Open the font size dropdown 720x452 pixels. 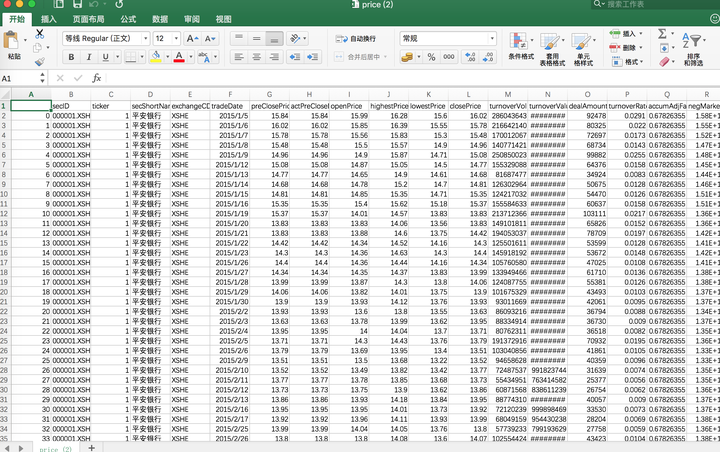pyautogui.click(x=176, y=39)
